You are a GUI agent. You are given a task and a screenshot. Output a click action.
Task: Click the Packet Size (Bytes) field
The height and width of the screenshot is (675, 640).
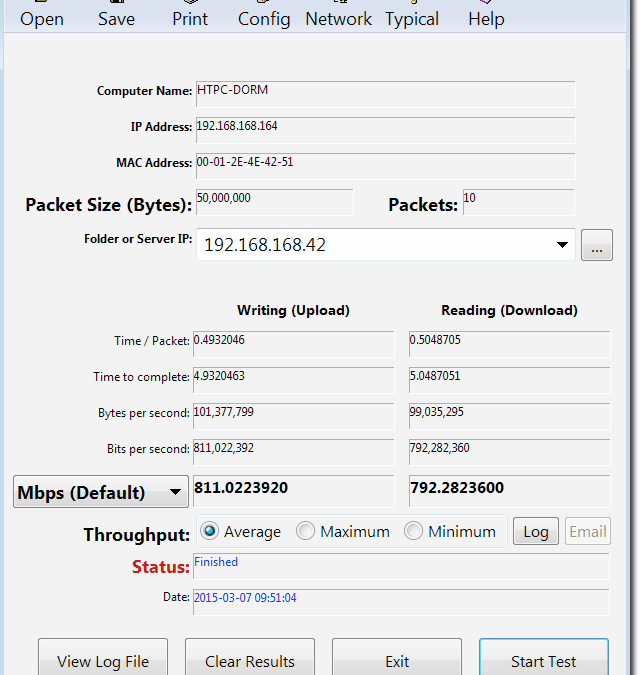[x=274, y=202]
